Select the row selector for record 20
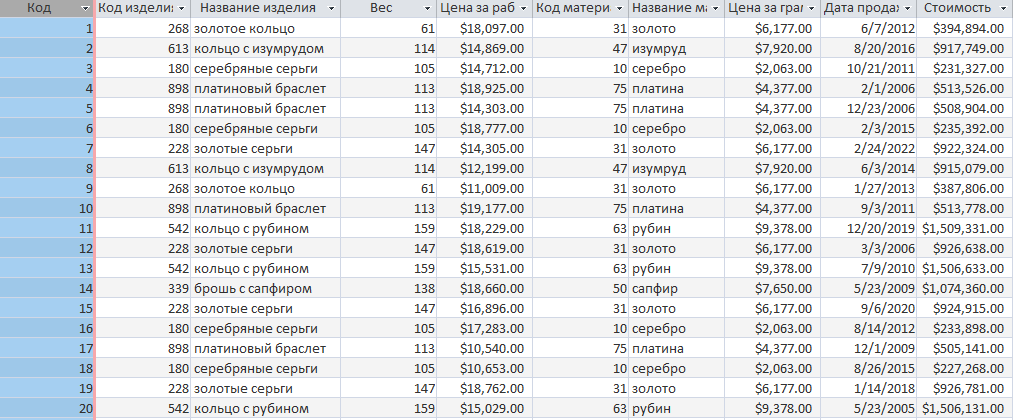Image resolution: width=1013 pixels, height=420 pixels. (47, 408)
